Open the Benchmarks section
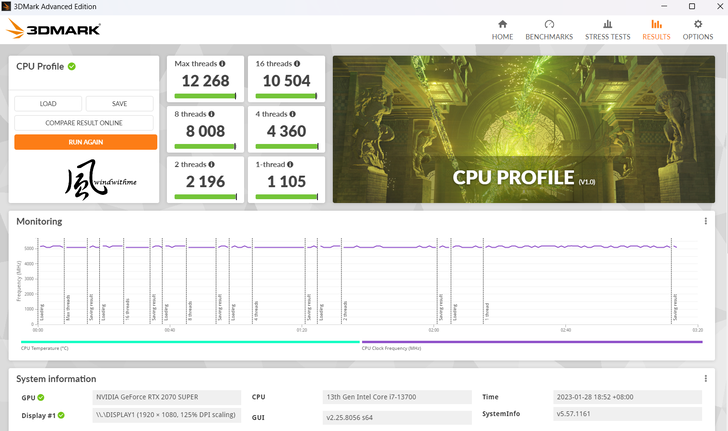This screenshot has height=431, width=728. tap(549, 29)
